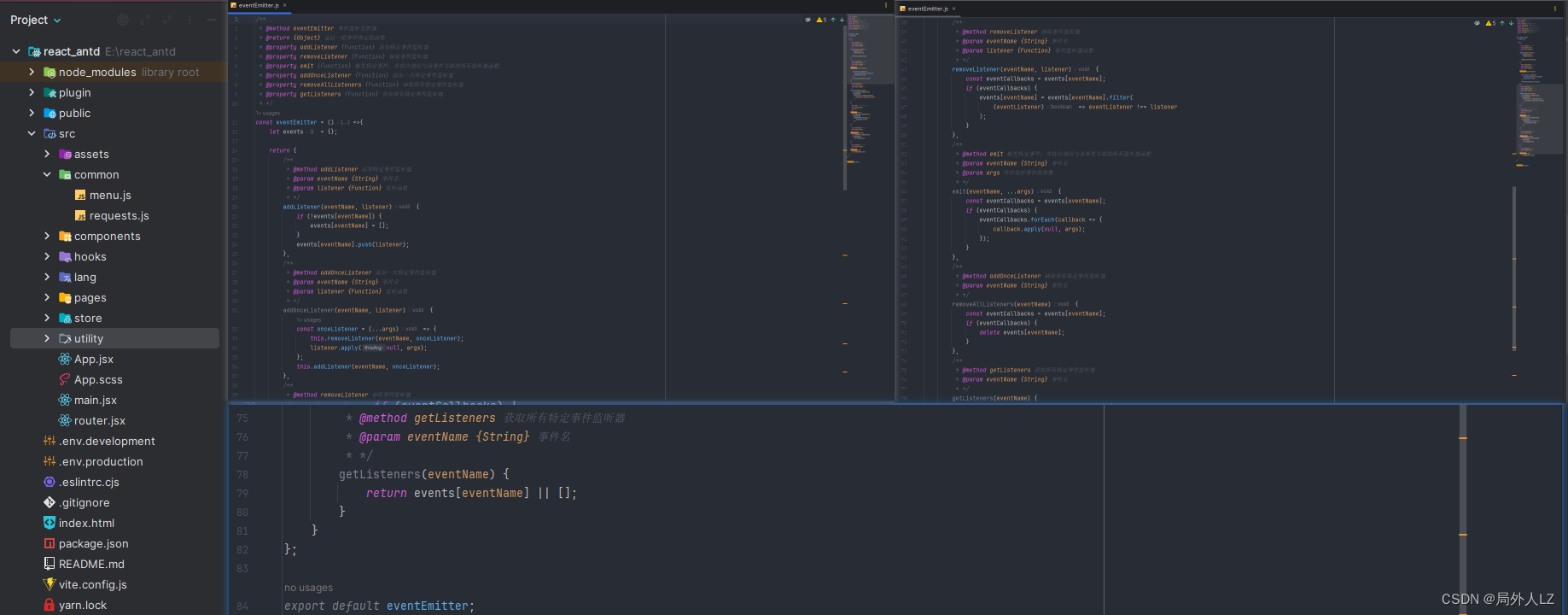
Task: Close the left editor eventEmitter.js tab
Action: click(284, 5)
